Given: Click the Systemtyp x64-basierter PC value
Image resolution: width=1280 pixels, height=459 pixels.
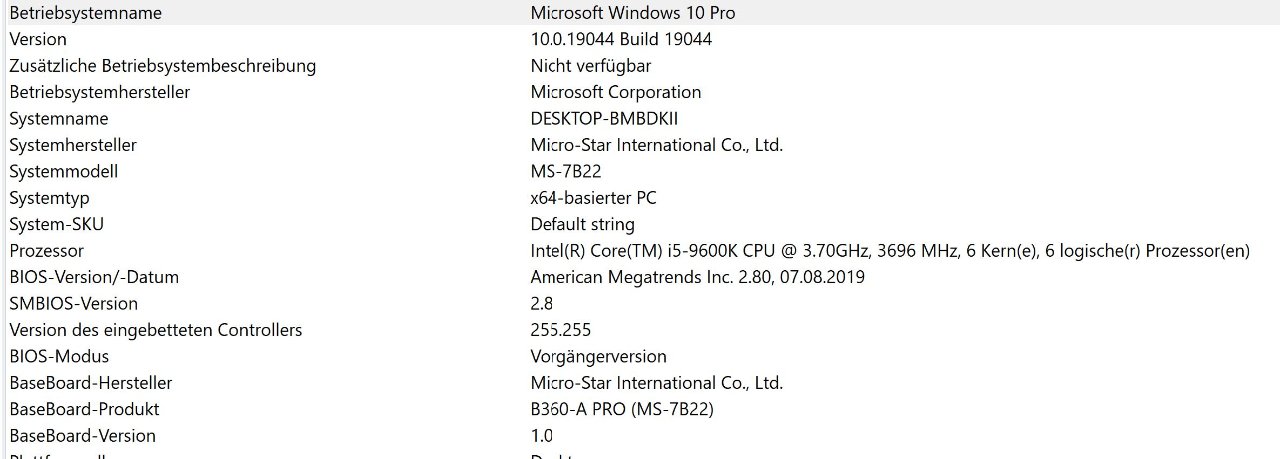Looking at the screenshot, I should [593, 198].
